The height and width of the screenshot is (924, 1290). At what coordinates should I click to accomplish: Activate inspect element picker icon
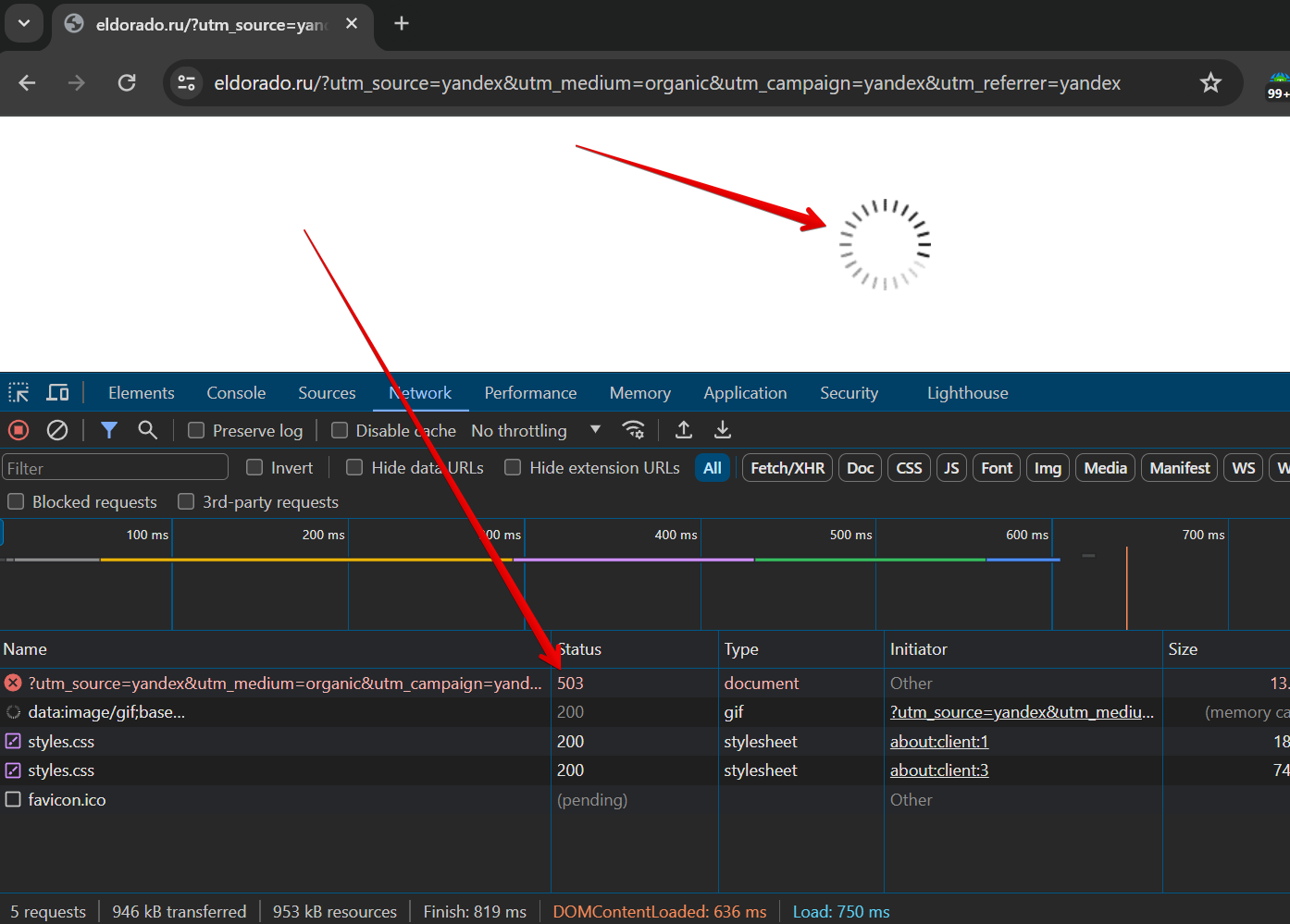pyautogui.click(x=19, y=392)
